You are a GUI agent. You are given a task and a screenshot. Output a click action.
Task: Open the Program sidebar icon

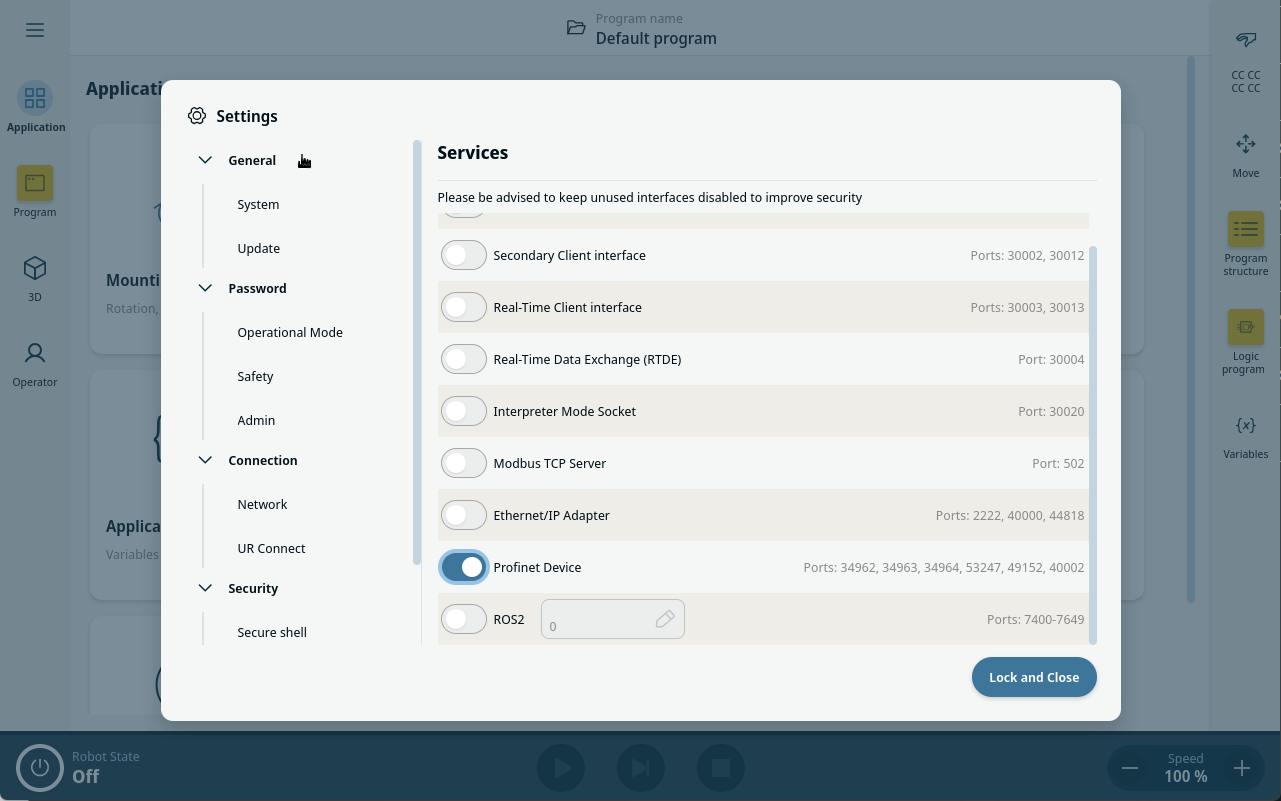pyautogui.click(x=35, y=184)
